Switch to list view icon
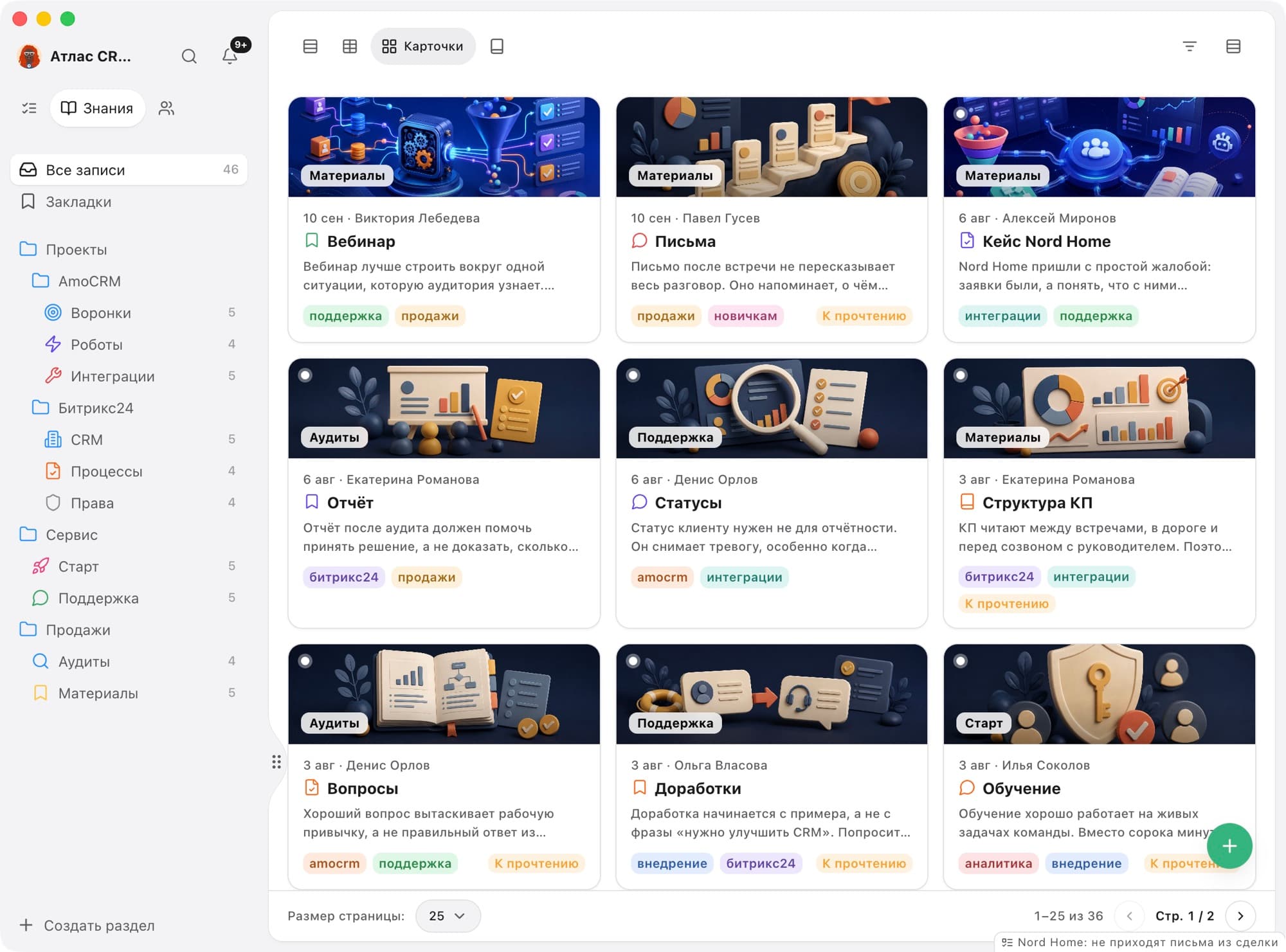Screen dimensions: 1286x952 pos(311,46)
